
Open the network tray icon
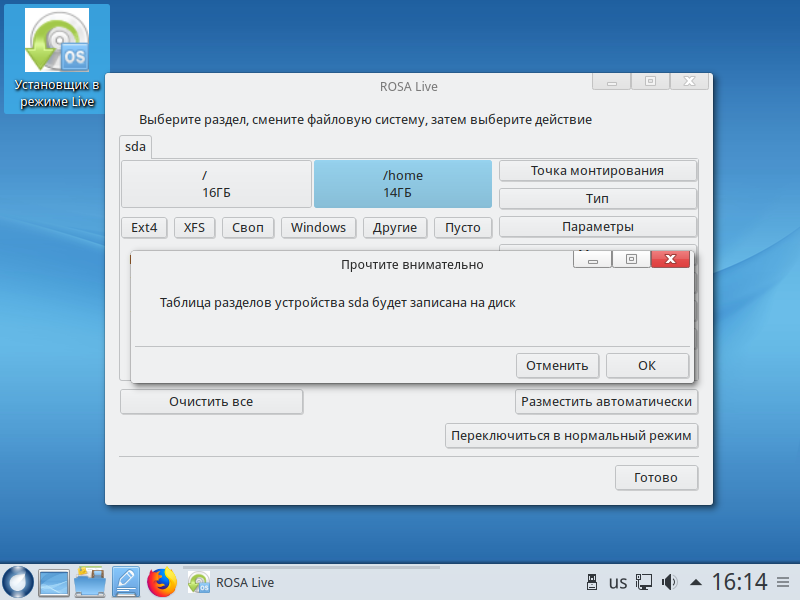[645, 582]
